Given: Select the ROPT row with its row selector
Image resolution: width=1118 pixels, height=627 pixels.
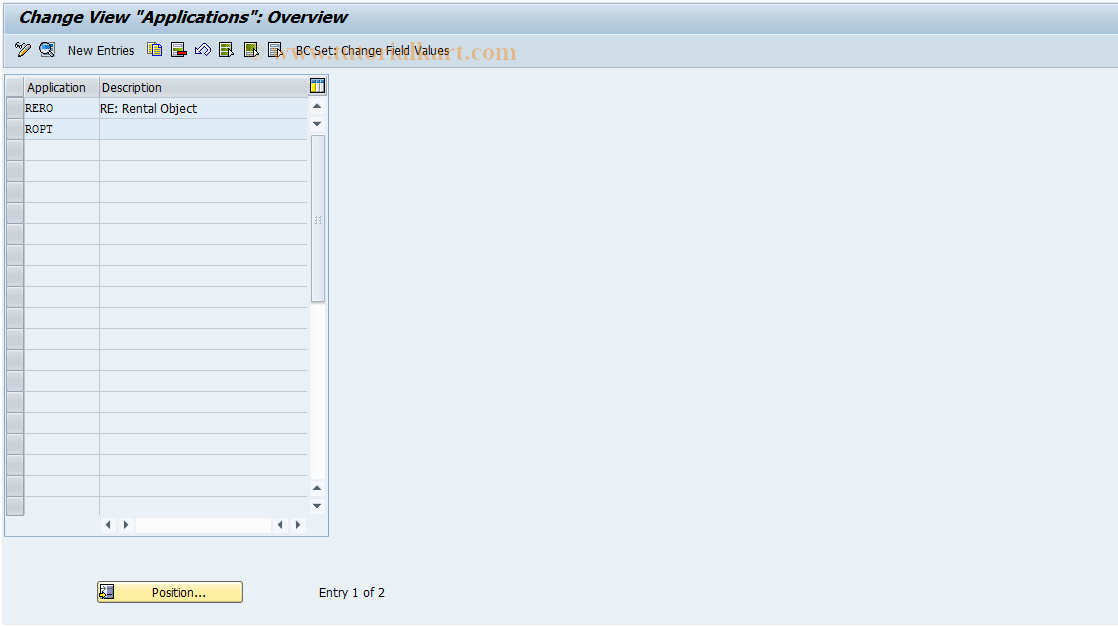Looking at the screenshot, I should point(15,129).
